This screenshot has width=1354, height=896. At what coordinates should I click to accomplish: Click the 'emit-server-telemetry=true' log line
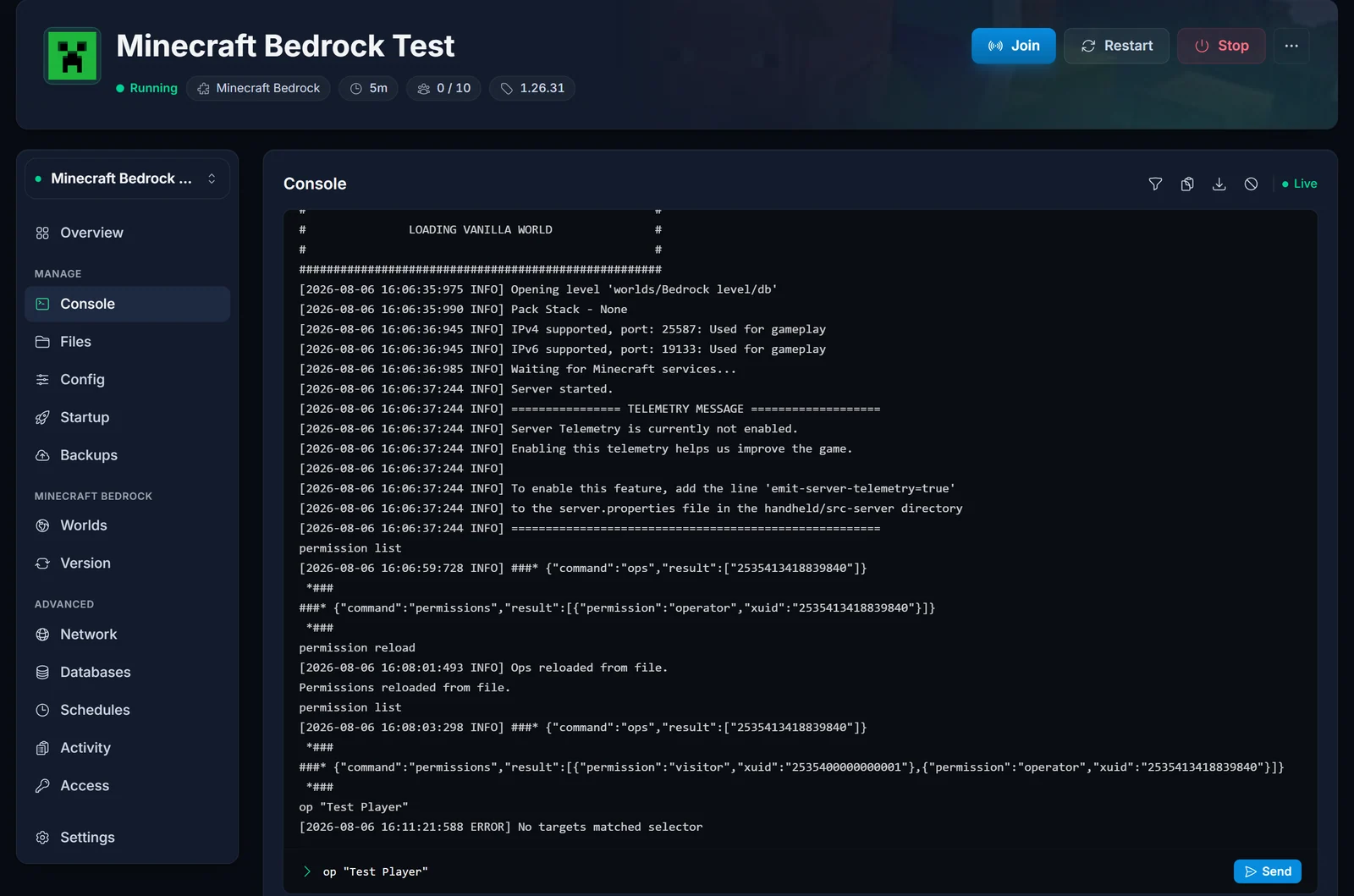click(x=627, y=489)
